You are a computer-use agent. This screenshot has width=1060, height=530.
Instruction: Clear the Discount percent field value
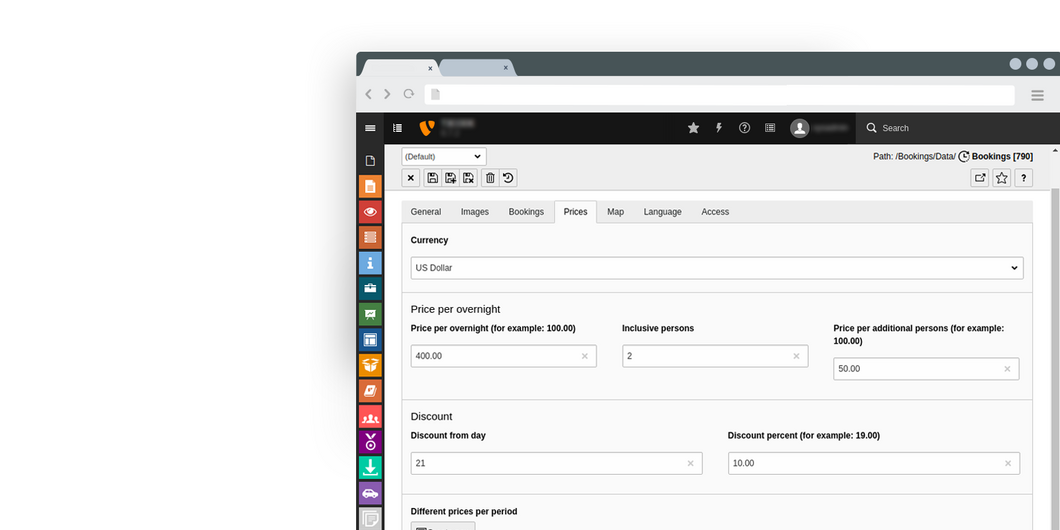click(x=1007, y=463)
